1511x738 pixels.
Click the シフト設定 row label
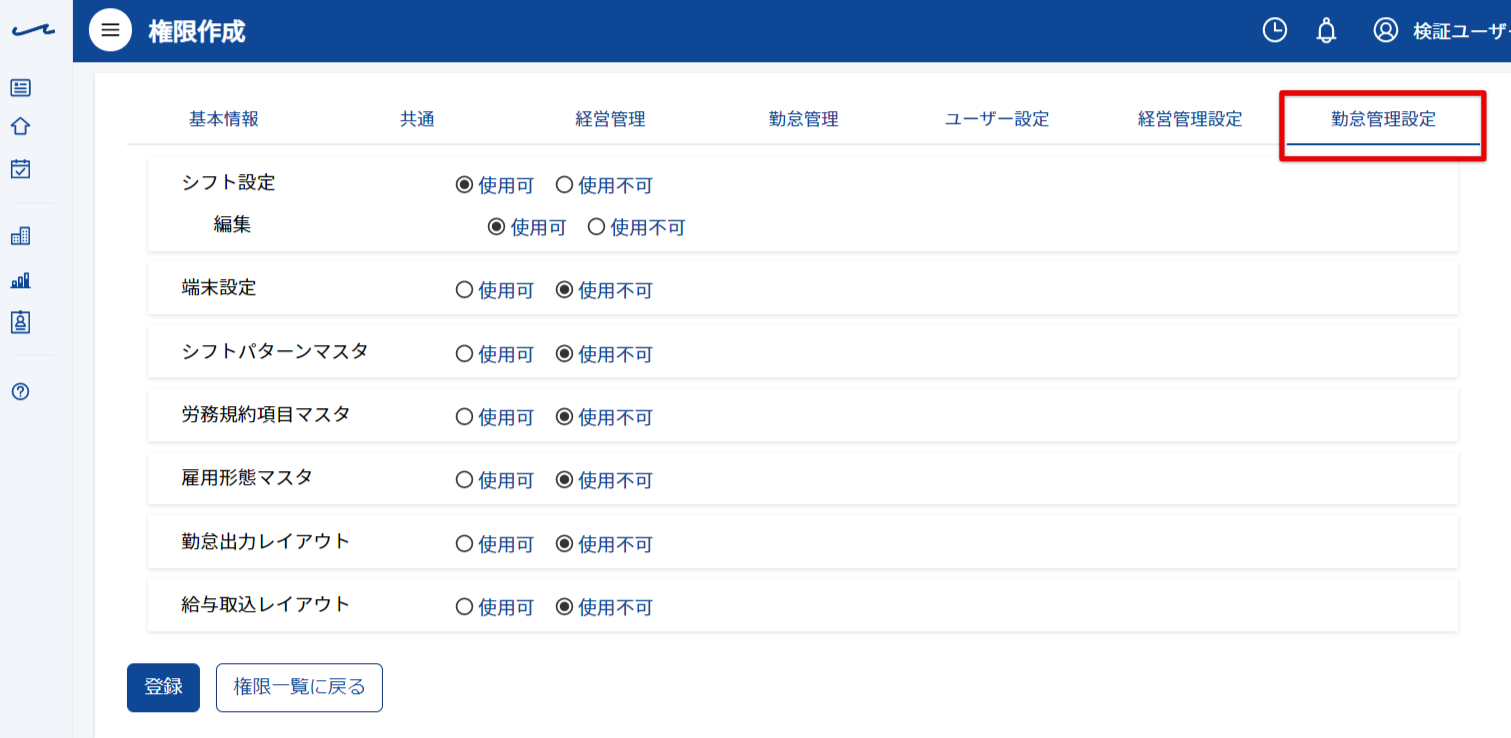click(229, 183)
